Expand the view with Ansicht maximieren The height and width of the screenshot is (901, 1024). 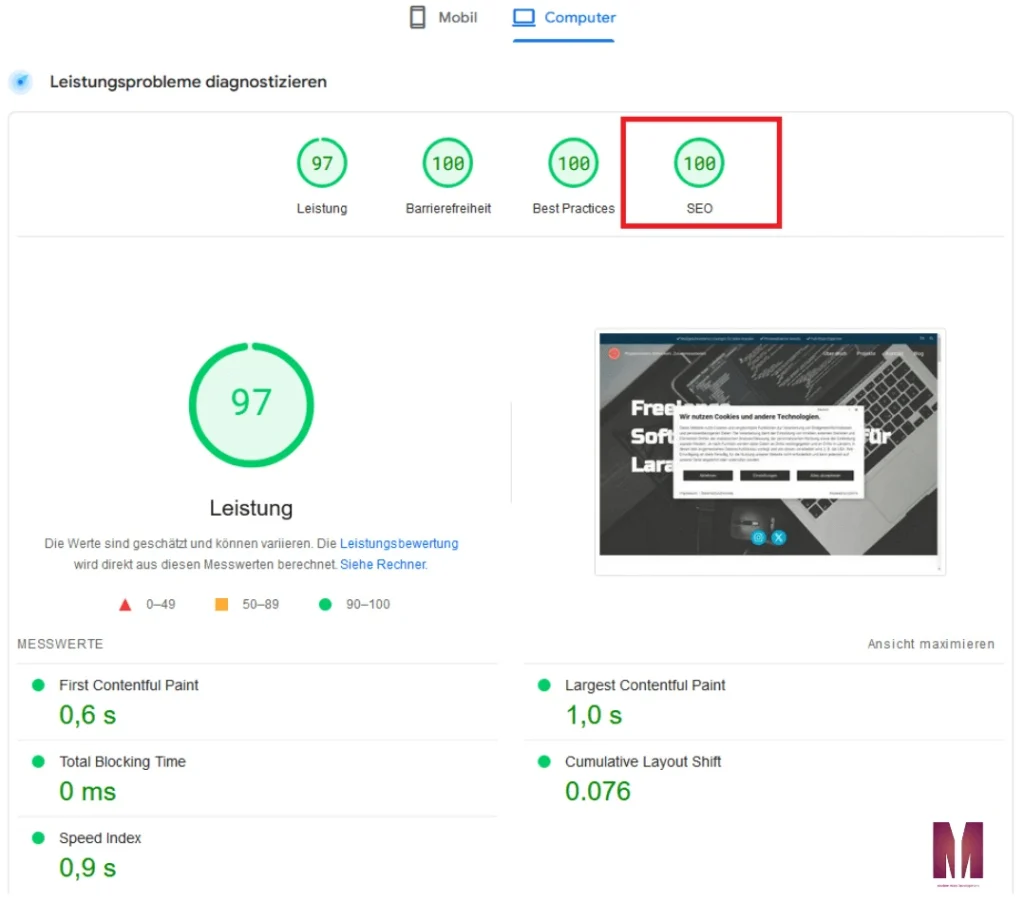(x=930, y=644)
